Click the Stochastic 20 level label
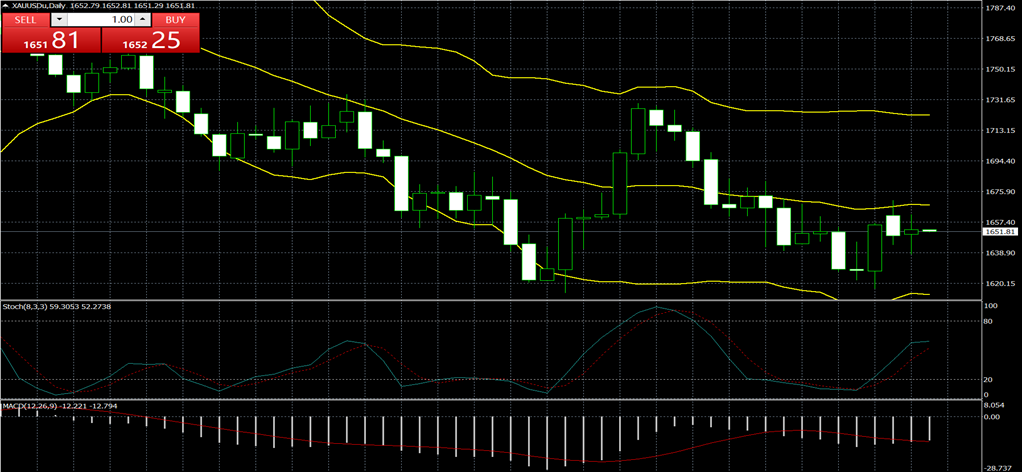The image size is (1022, 472). coord(987,379)
